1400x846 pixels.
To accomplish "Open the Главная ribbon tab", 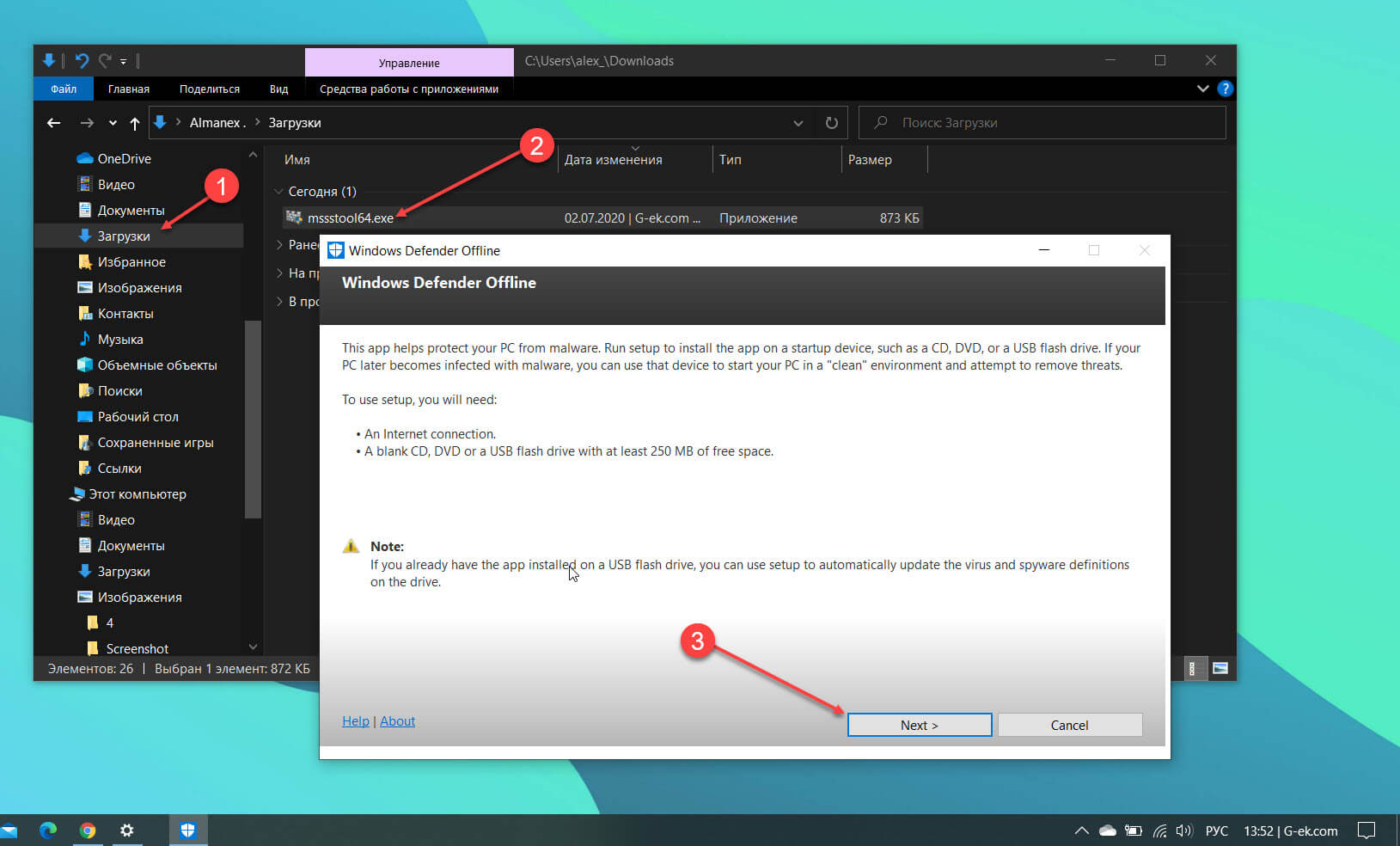I will 128,89.
